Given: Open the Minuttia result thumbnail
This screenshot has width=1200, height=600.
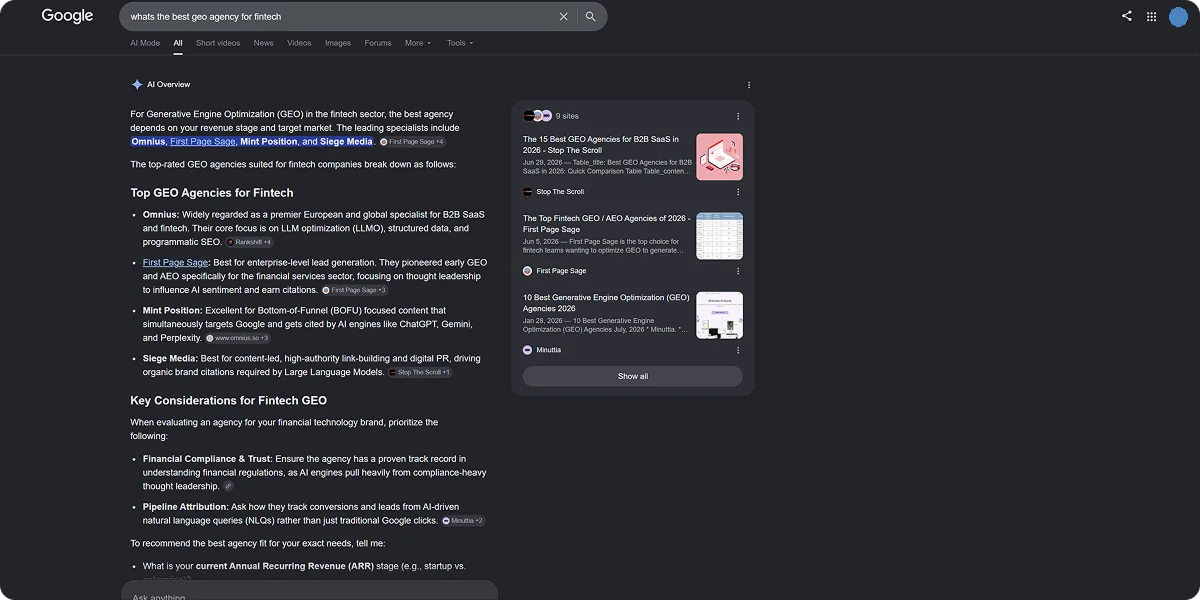Looking at the screenshot, I should tap(719, 315).
